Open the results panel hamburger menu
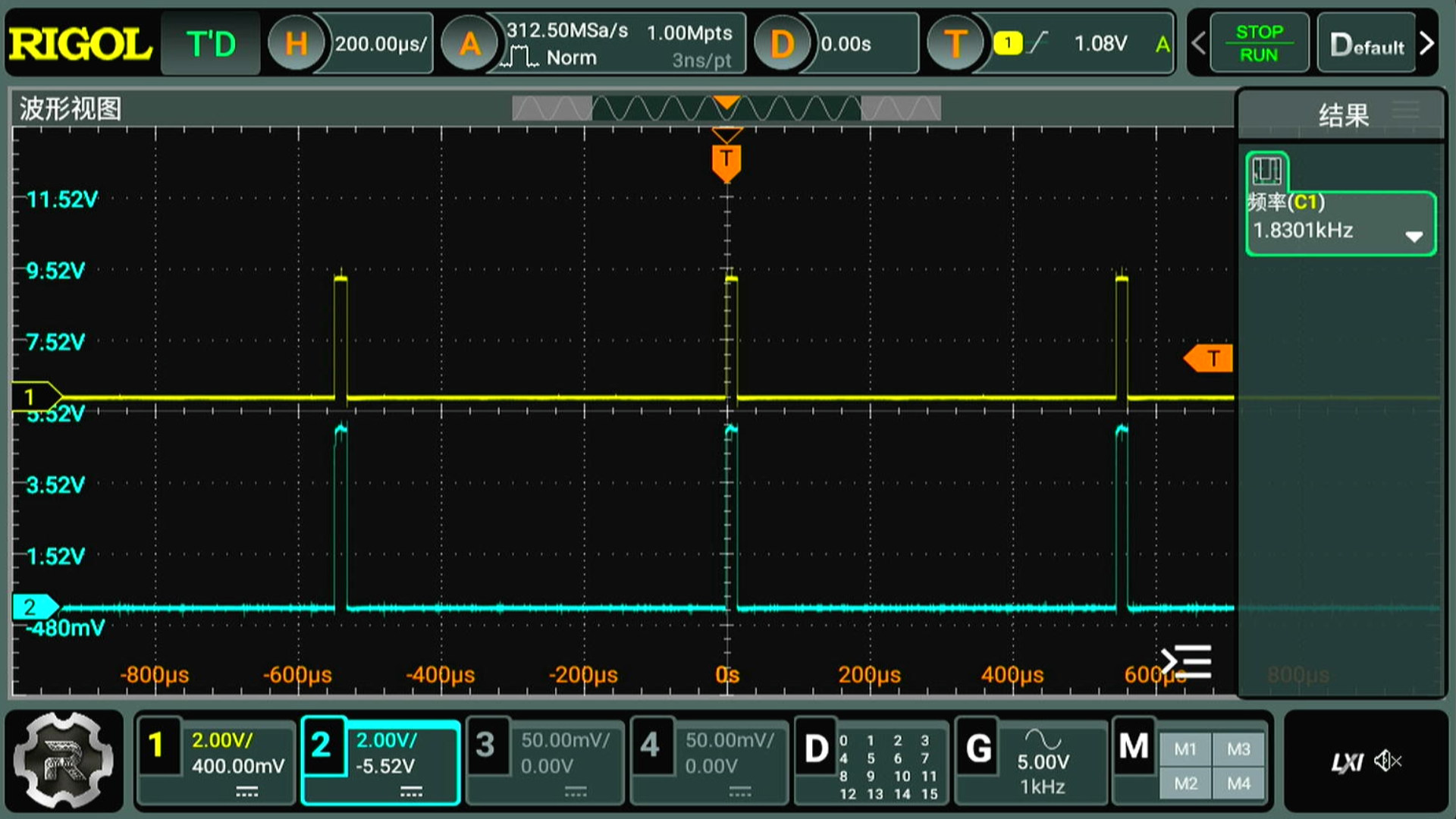 (x=1405, y=111)
